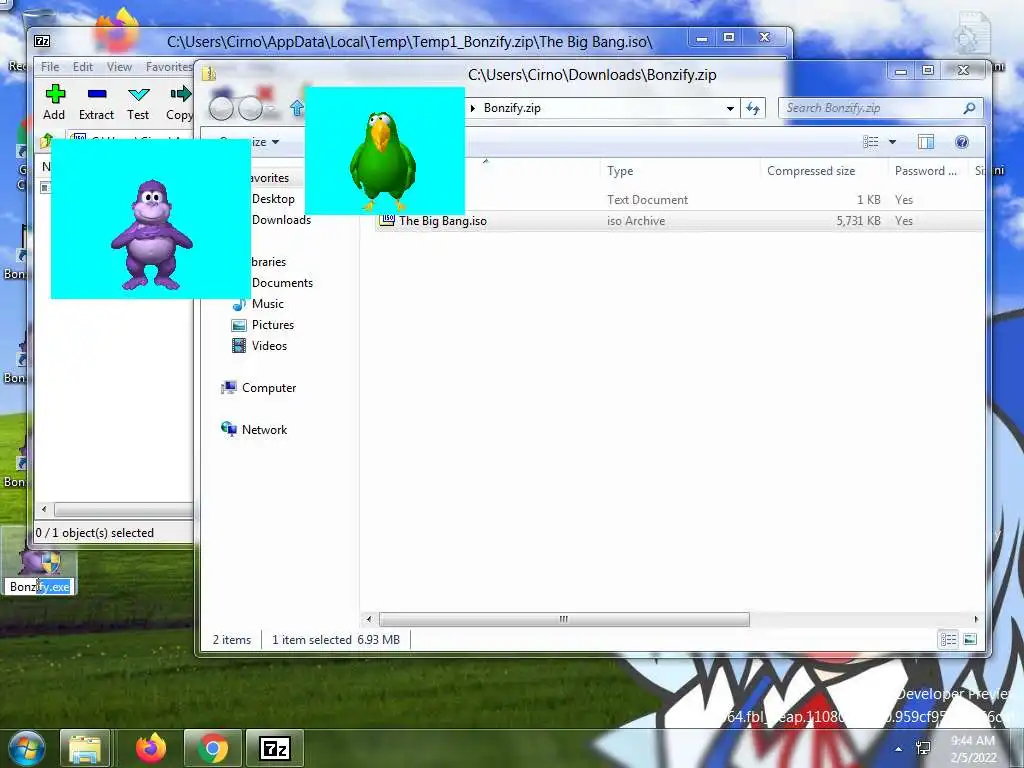Click the purple Bonzi gorilla character
This screenshot has height=768, width=1024.
tap(152, 235)
